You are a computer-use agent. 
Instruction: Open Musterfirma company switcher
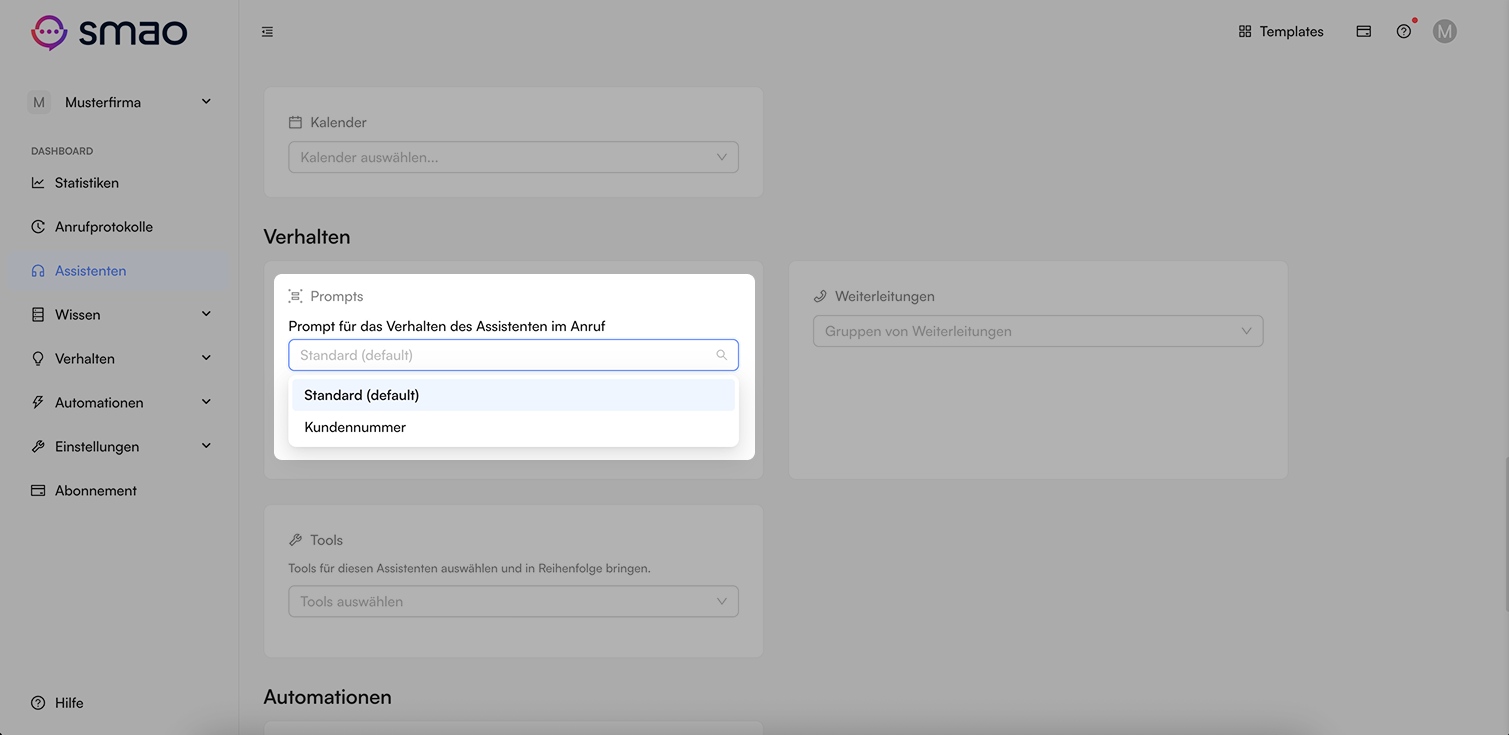pos(120,102)
